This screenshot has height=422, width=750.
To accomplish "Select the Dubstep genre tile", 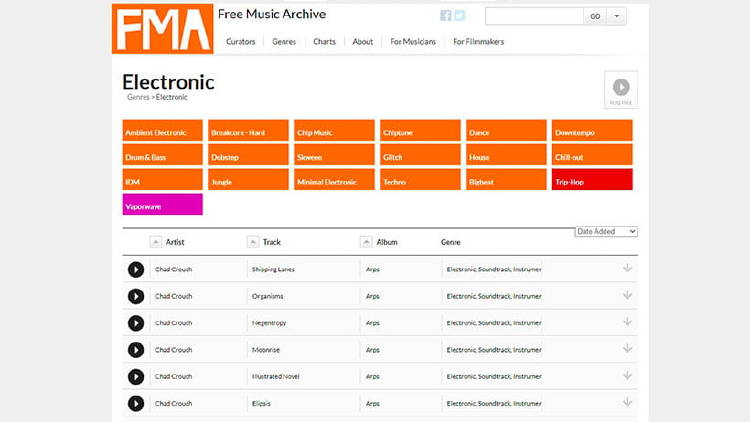I will tap(248, 155).
